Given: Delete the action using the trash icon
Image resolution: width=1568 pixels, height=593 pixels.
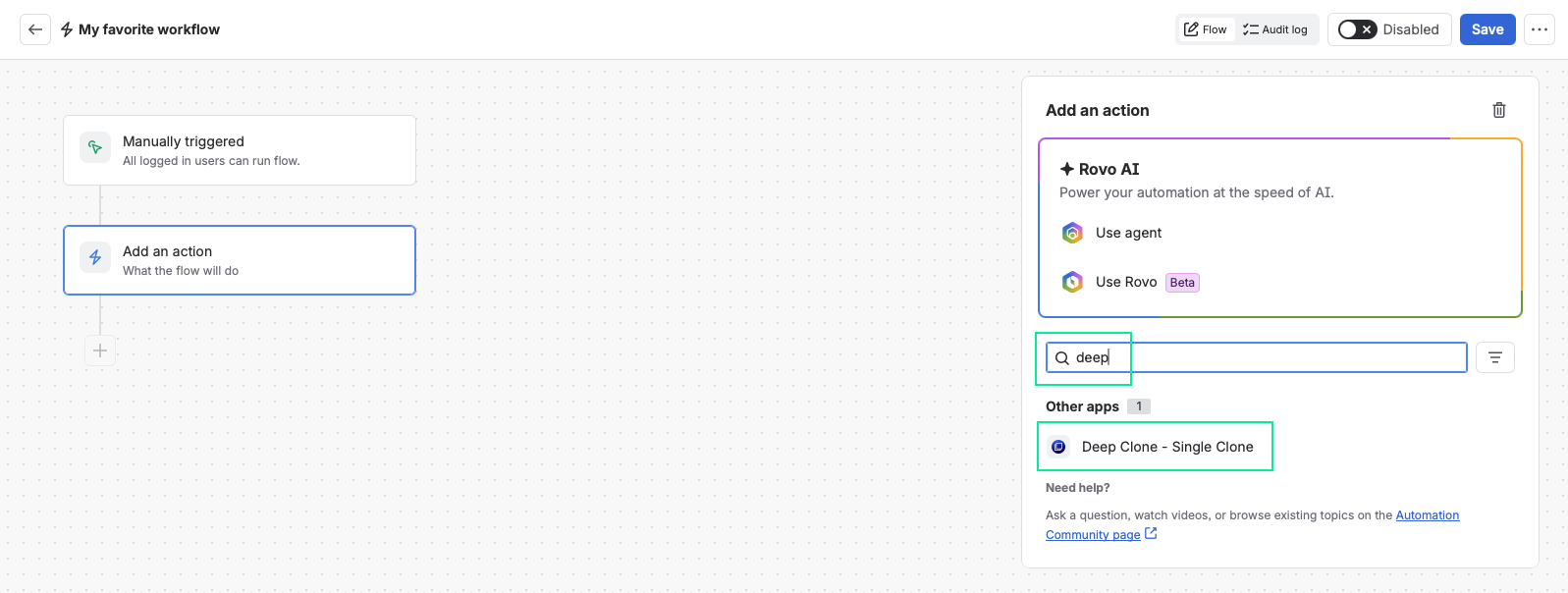Looking at the screenshot, I should tap(1499, 110).
